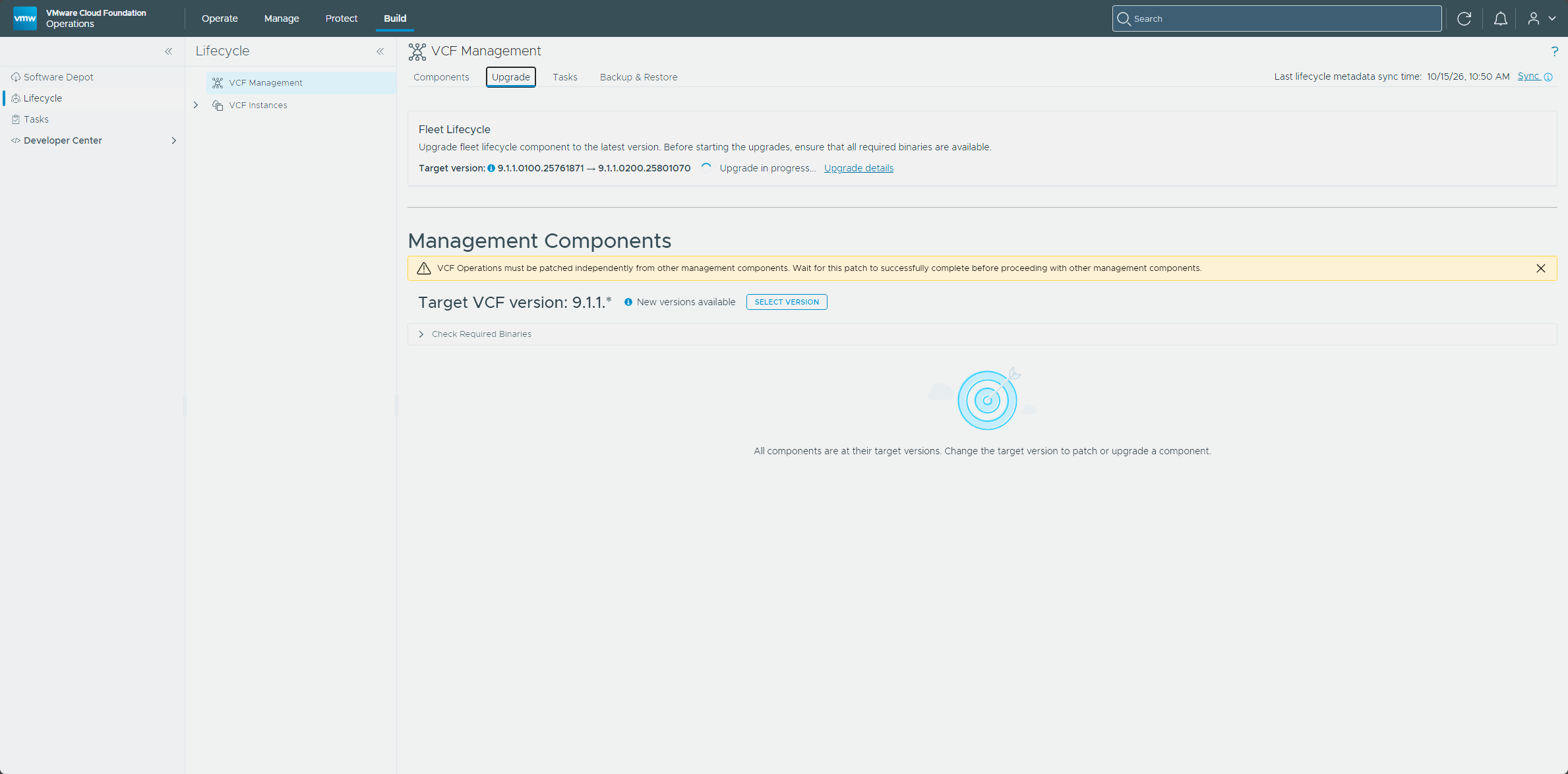Click the Tasks clipboard icon in sidebar
This screenshot has height=774, width=1568.
(x=16, y=119)
